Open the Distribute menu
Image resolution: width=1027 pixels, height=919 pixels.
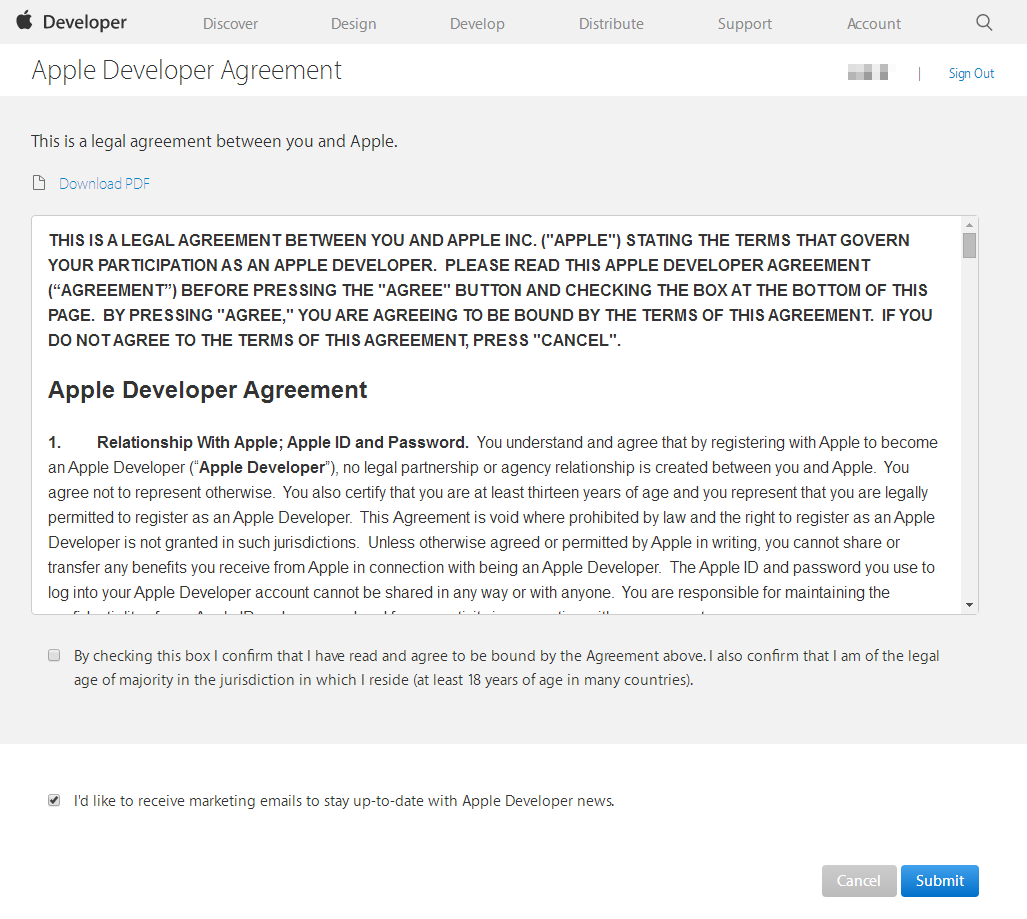pyautogui.click(x=611, y=22)
